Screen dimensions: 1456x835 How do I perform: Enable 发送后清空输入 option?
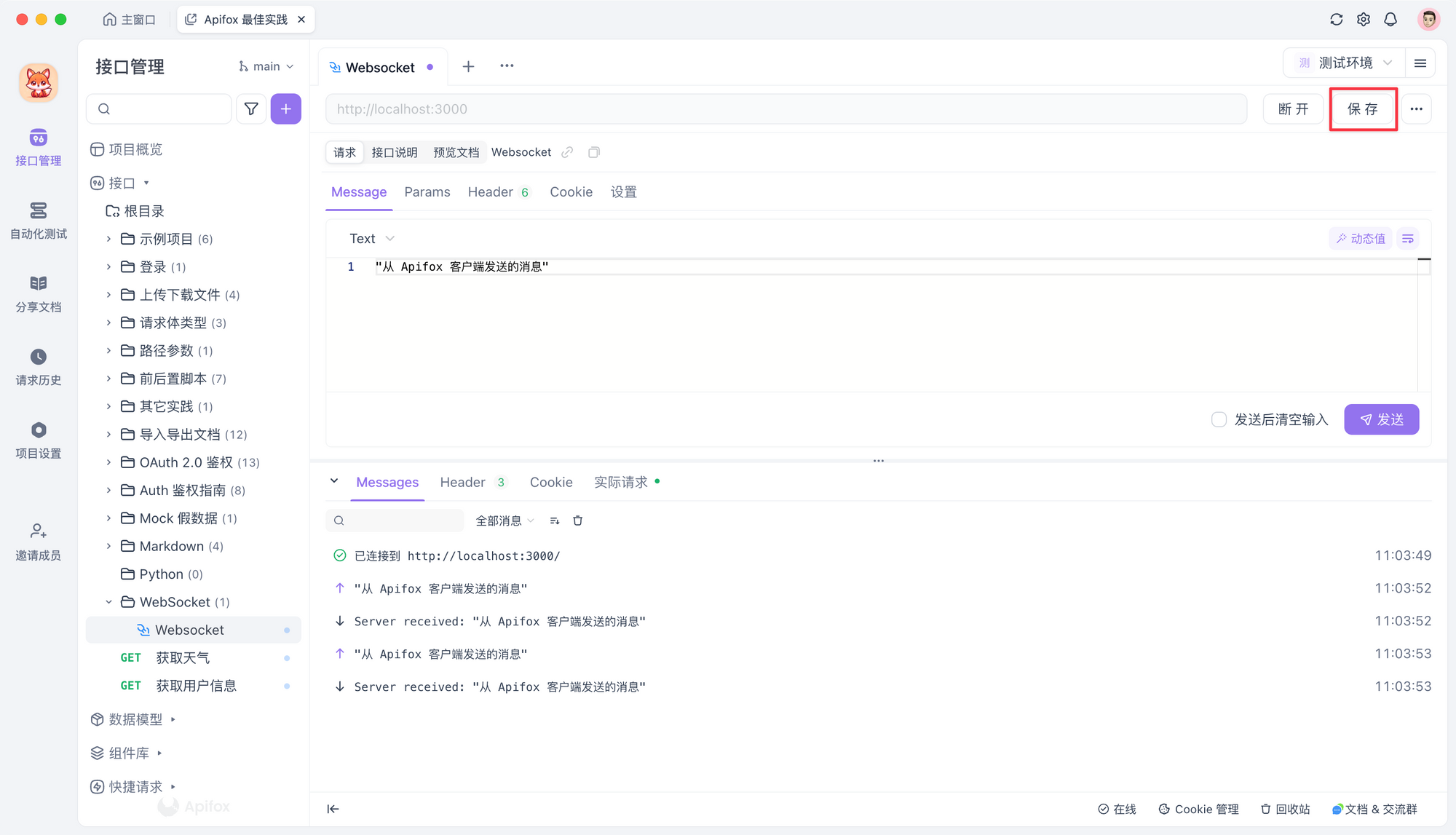coord(1219,419)
